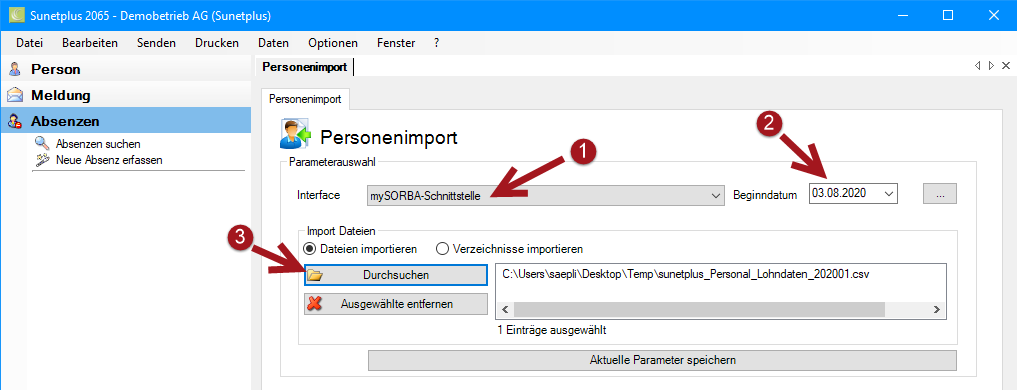Click the Absenzen suchen magnifier icon
Viewport: 1017px width, 390px height.
pyautogui.click(x=42, y=143)
